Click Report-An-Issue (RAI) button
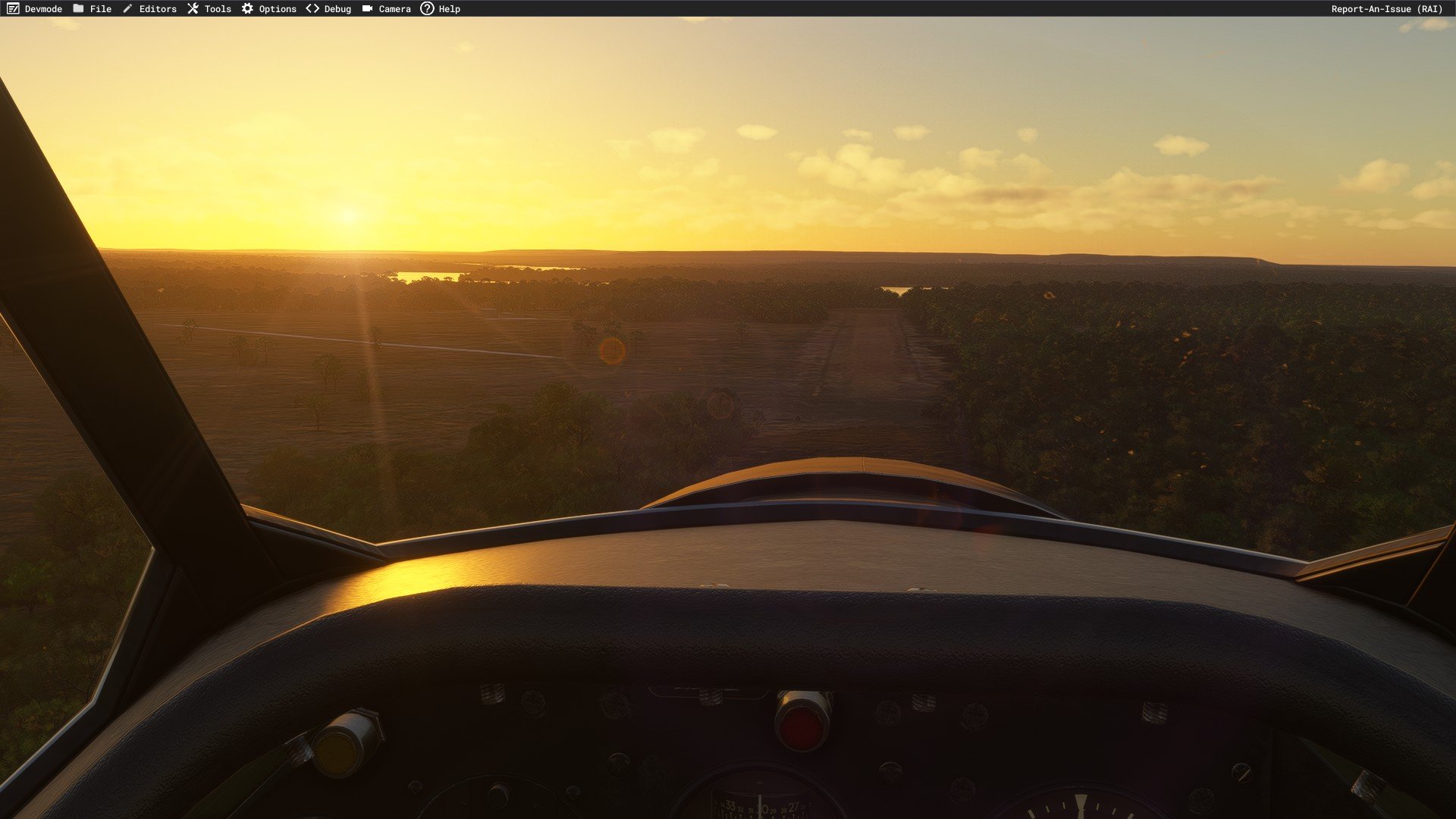This screenshot has width=1456, height=819. (x=1386, y=9)
